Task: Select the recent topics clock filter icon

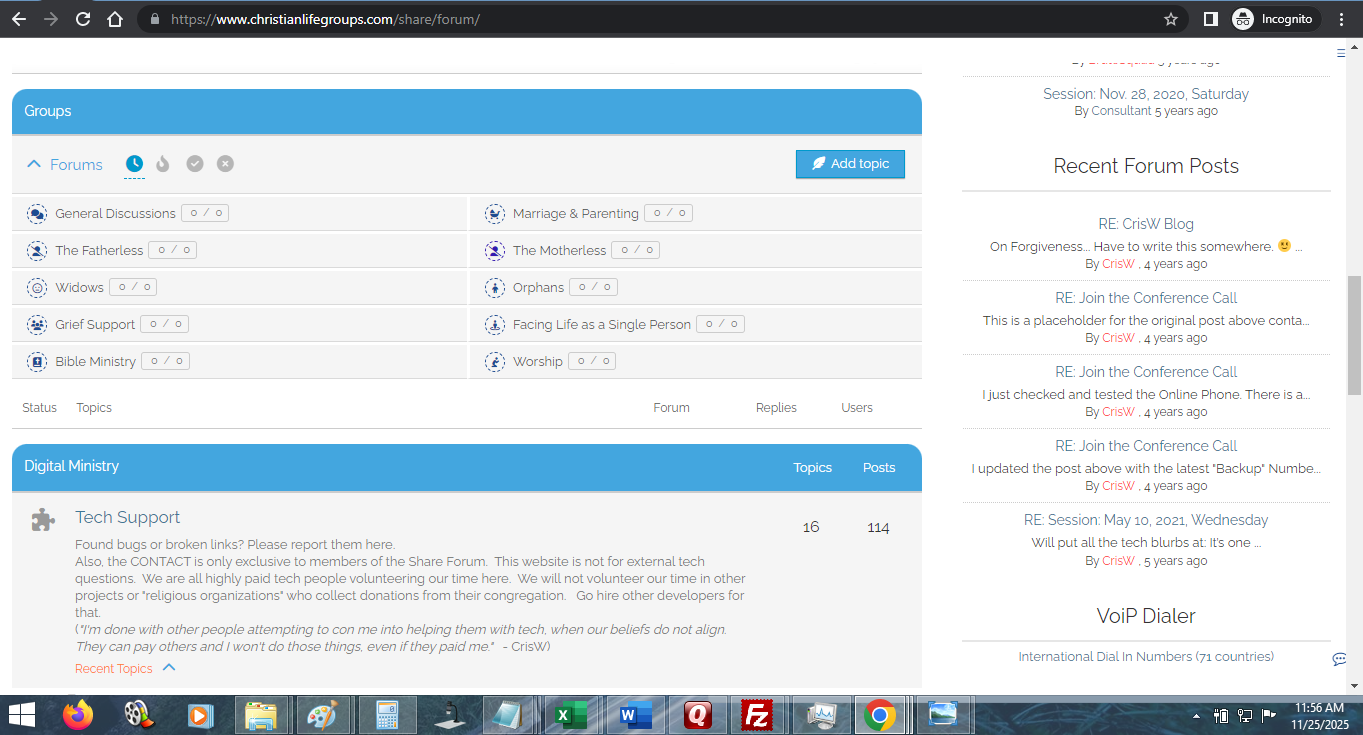Action: click(x=134, y=164)
